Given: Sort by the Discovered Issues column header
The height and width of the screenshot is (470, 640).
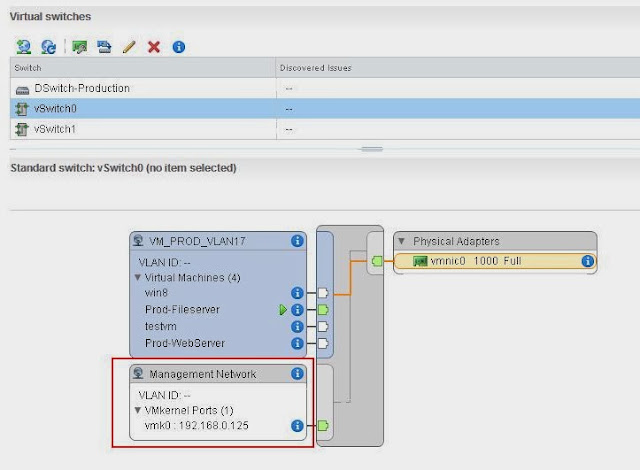Looking at the screenshot, I should [458, 68].
